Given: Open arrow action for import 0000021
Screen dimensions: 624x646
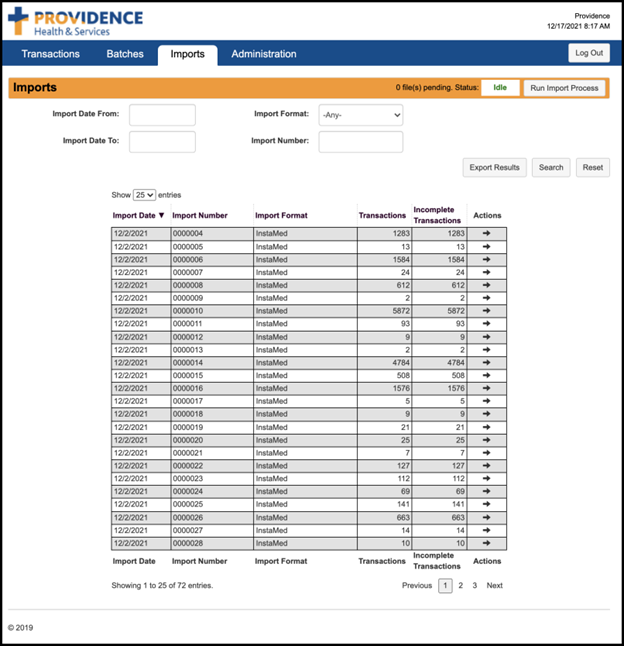Looking at the screenshot, I should (x=486, y=452).
